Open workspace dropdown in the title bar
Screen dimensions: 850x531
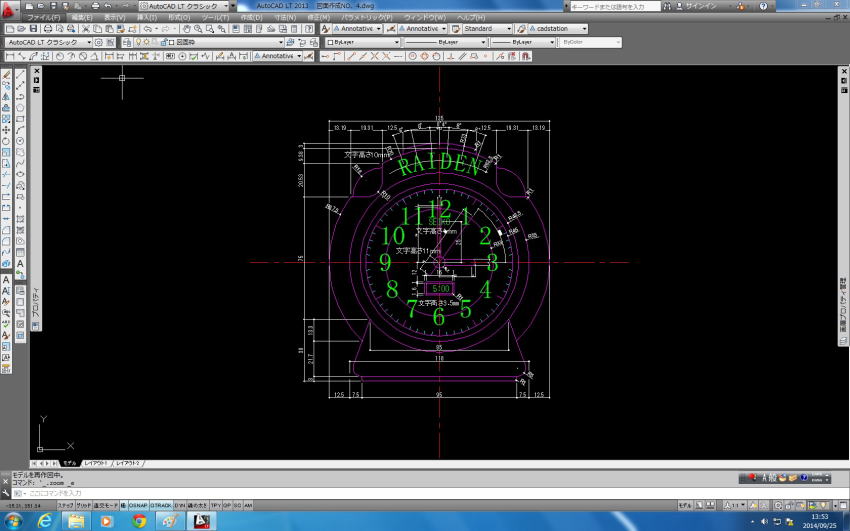click(x=184, y=6)
